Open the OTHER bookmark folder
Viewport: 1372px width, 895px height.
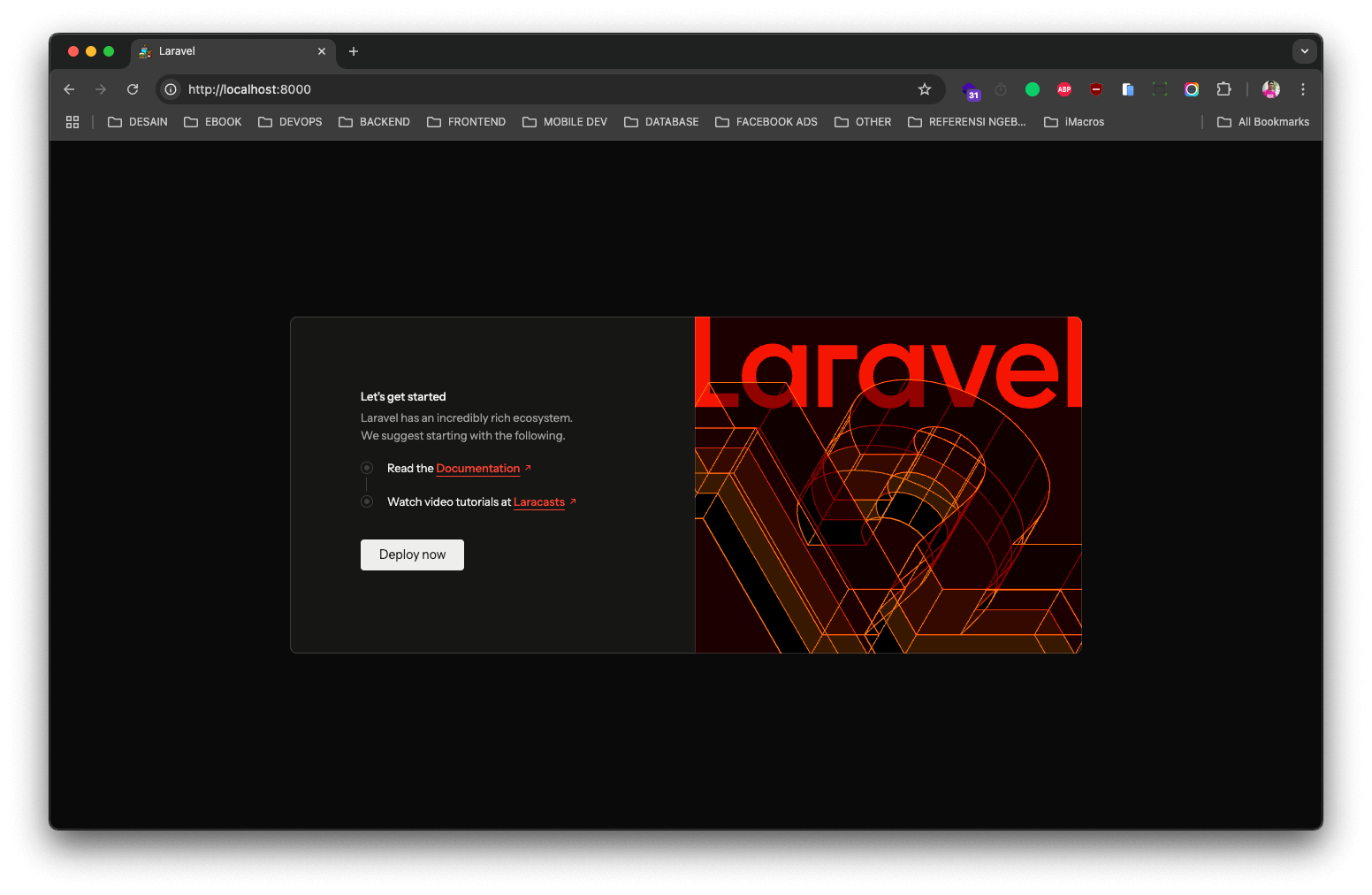click(863, 122)
